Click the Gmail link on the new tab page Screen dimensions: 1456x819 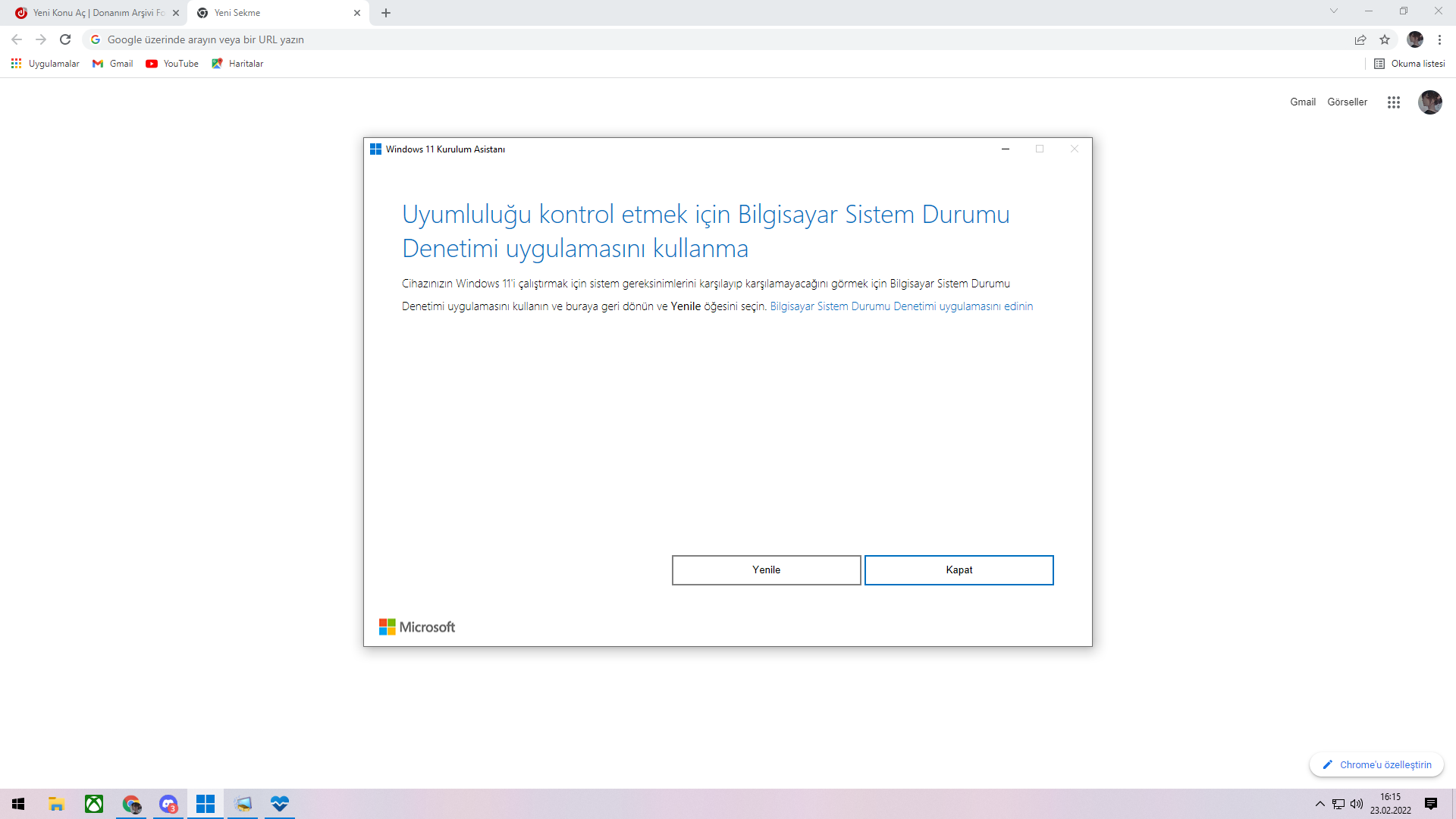click(x=1303, y=102)
